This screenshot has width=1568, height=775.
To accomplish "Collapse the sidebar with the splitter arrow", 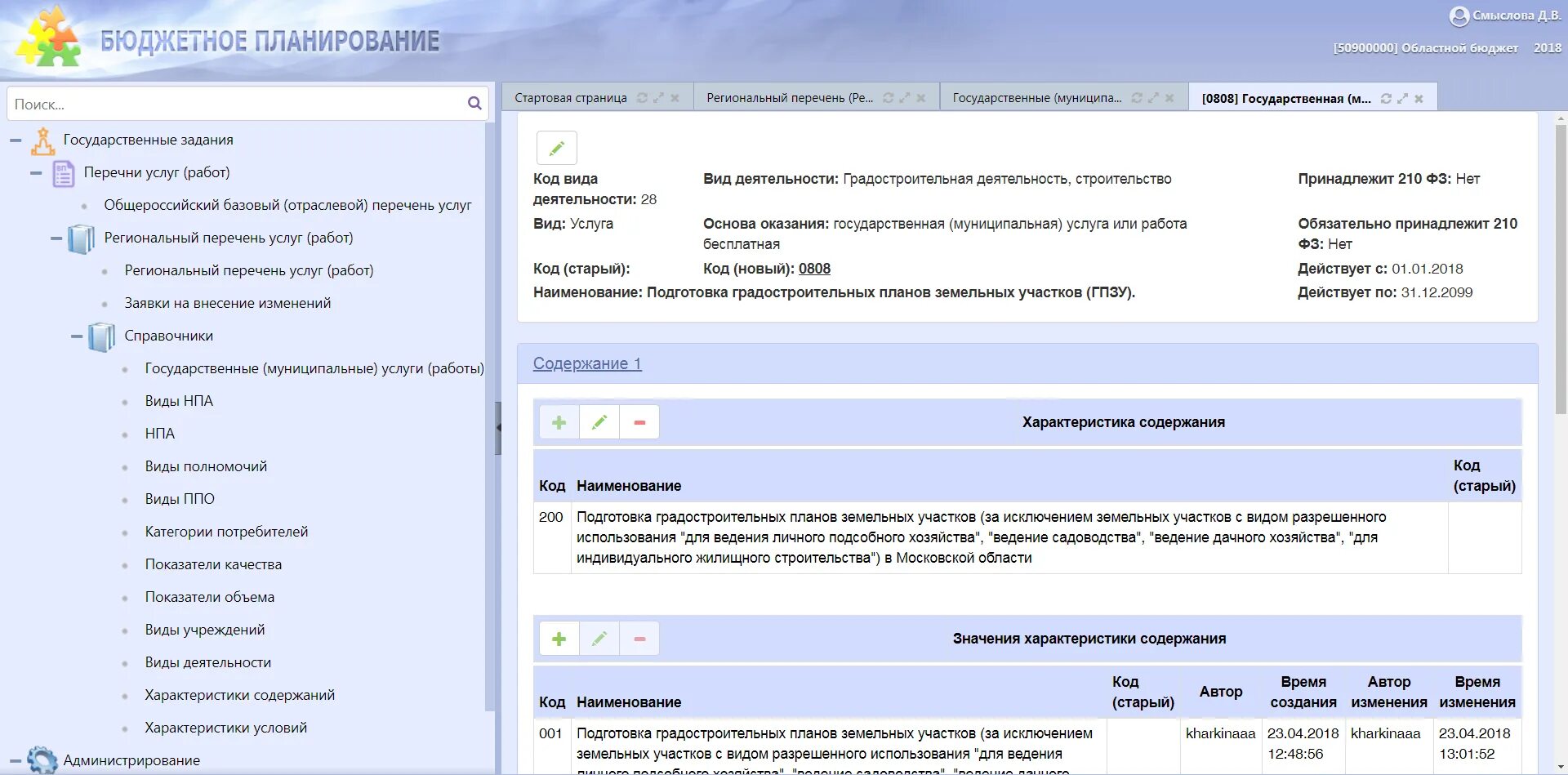I will click(x=498, y=427).
